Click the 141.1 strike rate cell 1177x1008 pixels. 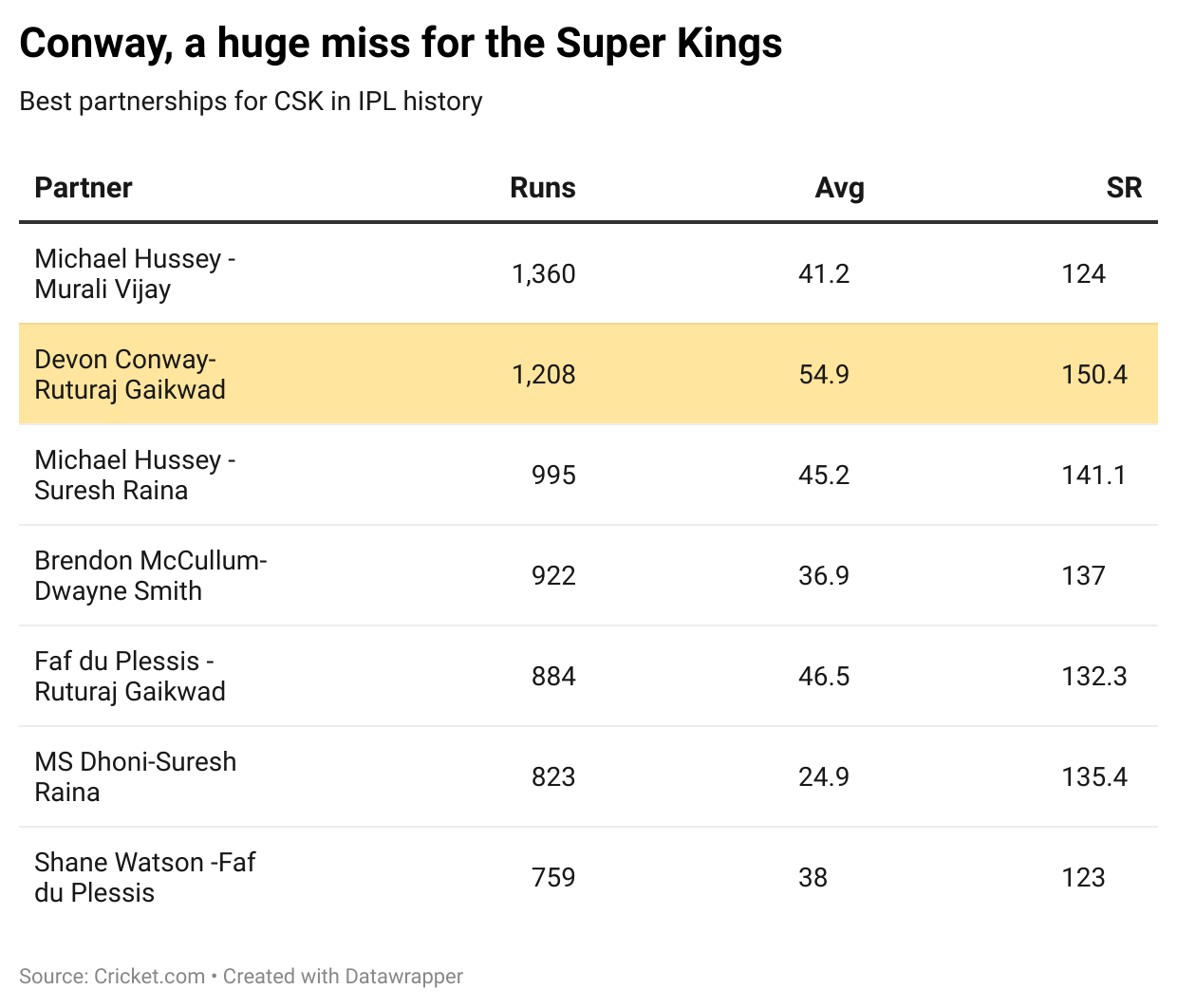(x=1093, y=476)
